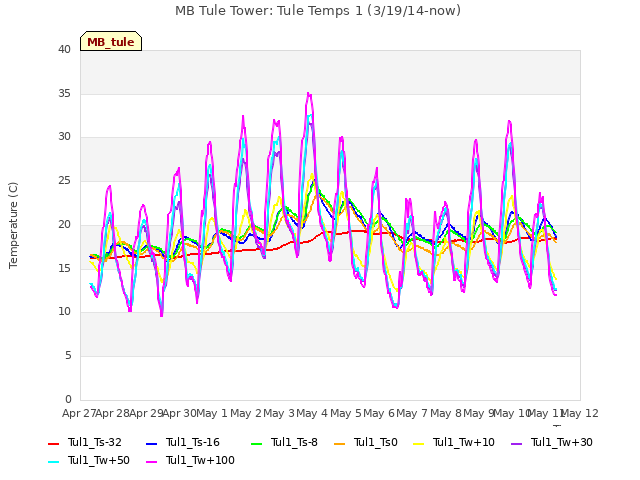Viewport: 640px width, 480px height.
Task: Click the purple Tul1_Tw+30 legend swatch
Action: (x=516, y=443)
